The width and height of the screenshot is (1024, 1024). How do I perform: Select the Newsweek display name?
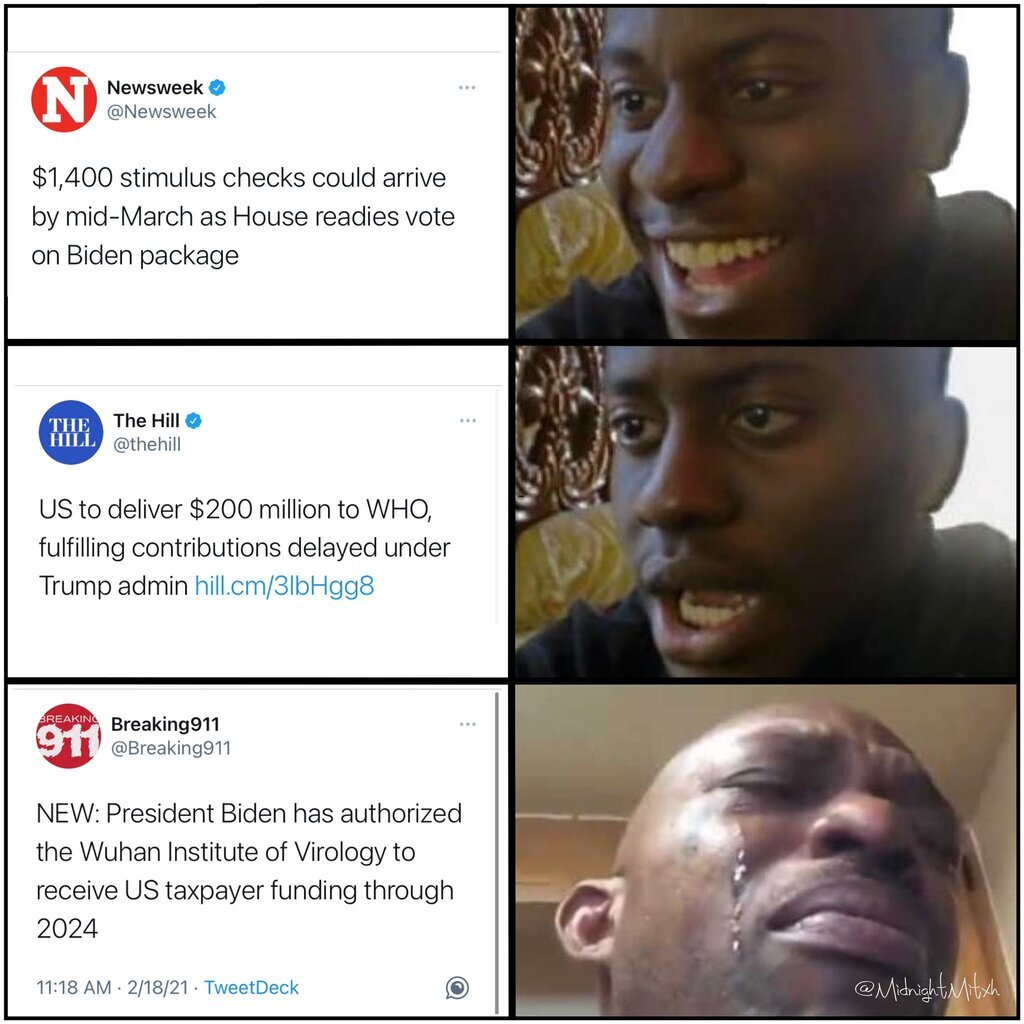point(155,87)
